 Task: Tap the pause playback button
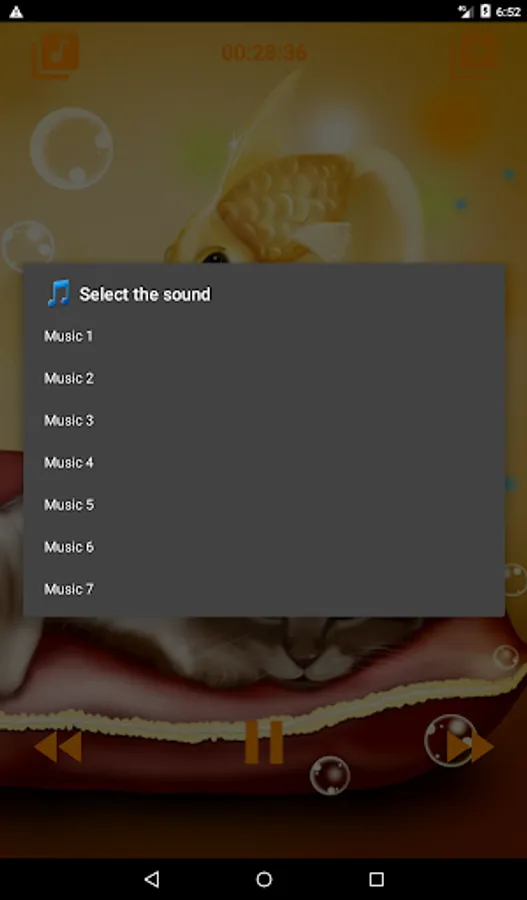coord(264,743)
